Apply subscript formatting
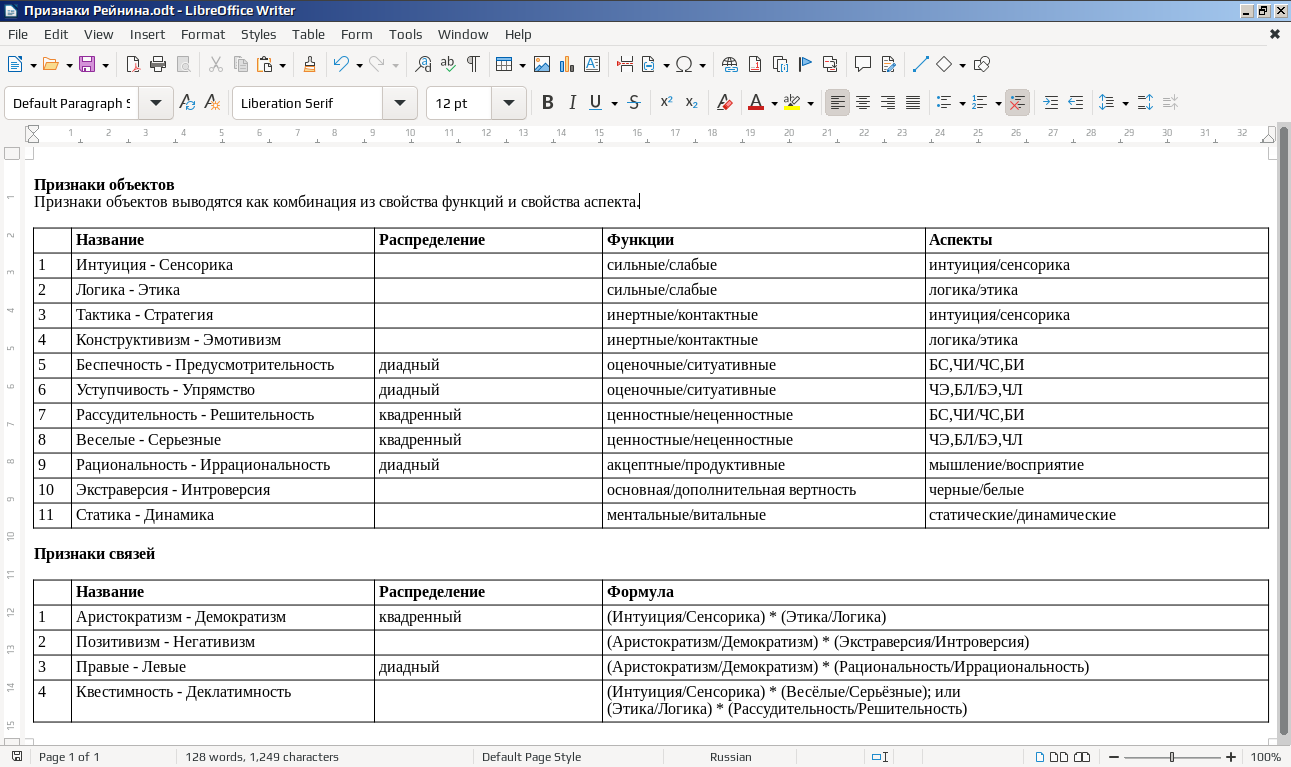 (x=691, y=103)
